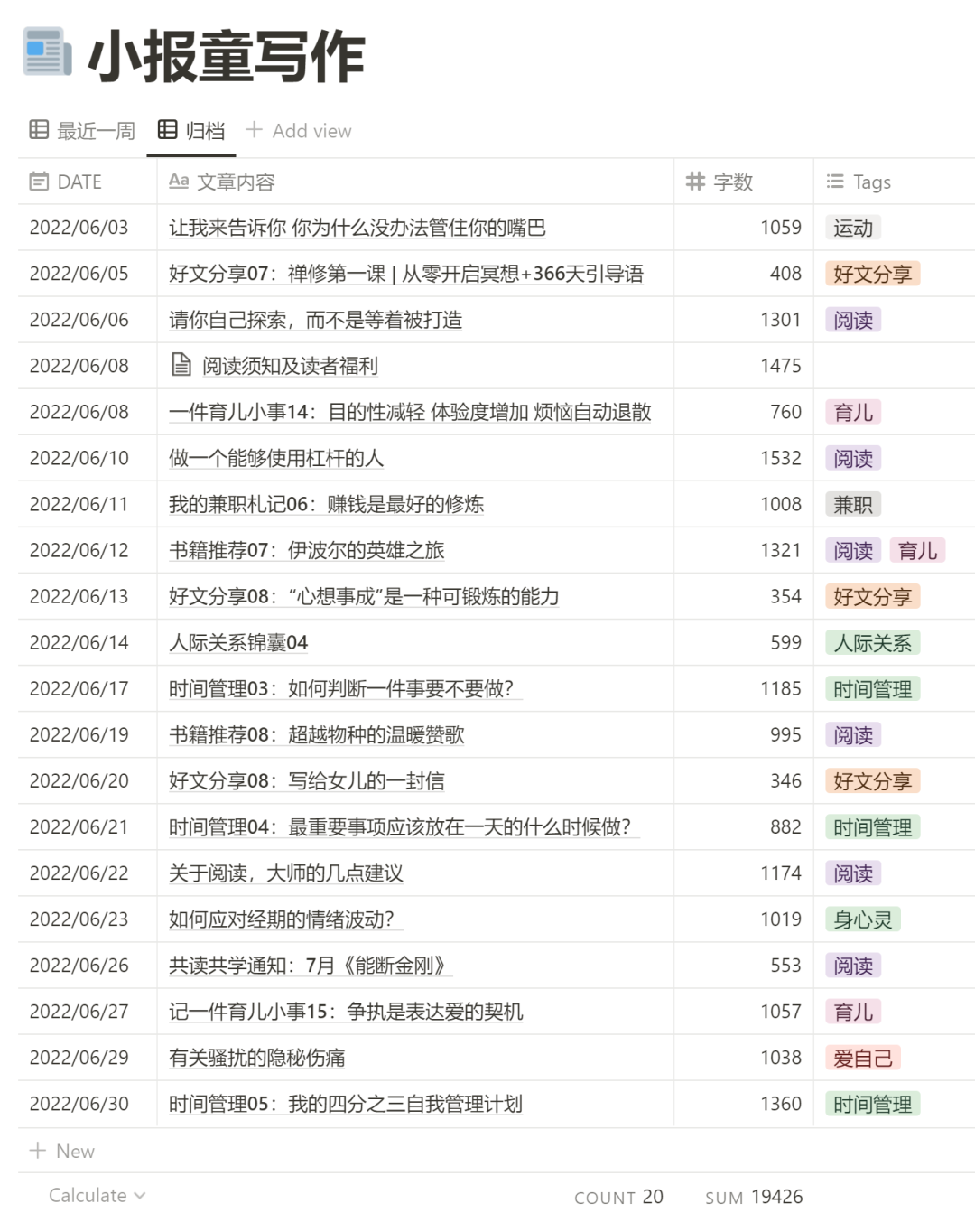Add a new view with Add view
The image size is (975, 1232).
299,131
